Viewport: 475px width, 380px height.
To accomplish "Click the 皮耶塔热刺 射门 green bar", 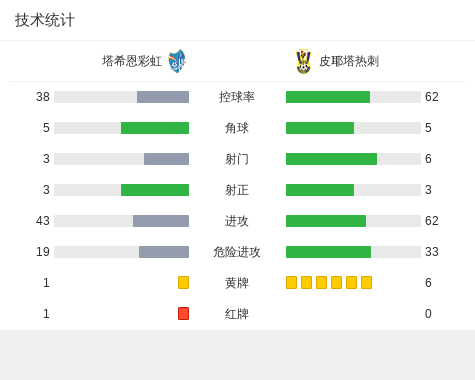I will pyautogui.click(x=332, y=159).
